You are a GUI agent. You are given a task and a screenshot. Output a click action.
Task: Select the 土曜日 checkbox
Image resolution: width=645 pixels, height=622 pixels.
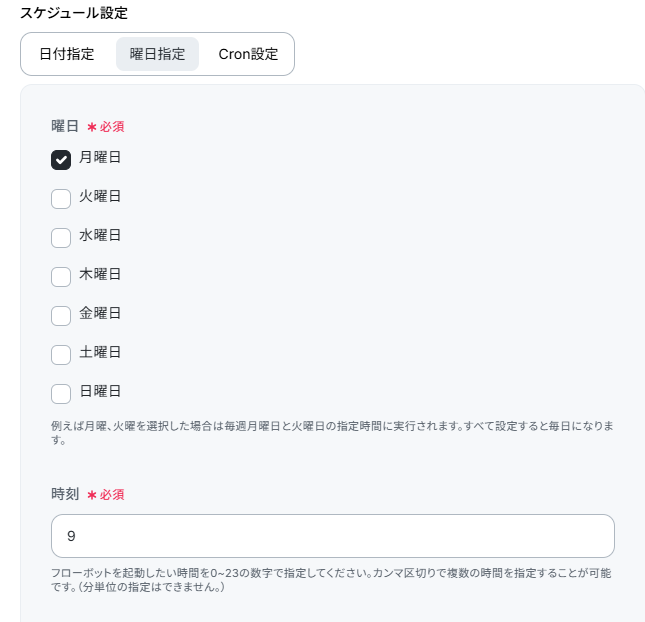tap(61, 354)
